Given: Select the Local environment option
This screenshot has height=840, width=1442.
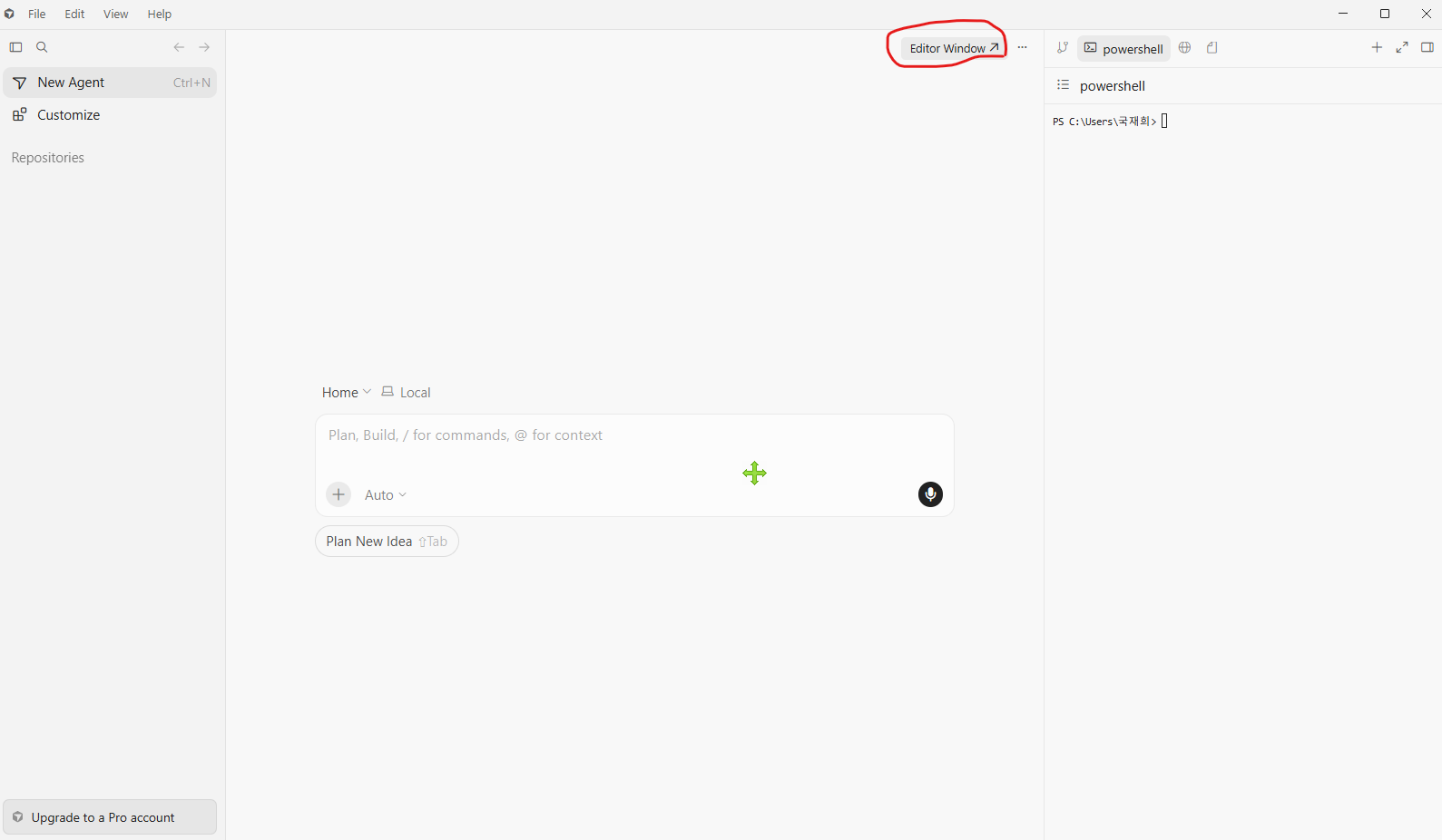Looking at the screenshot, I should pyautogui.click(x=406, y=393).
